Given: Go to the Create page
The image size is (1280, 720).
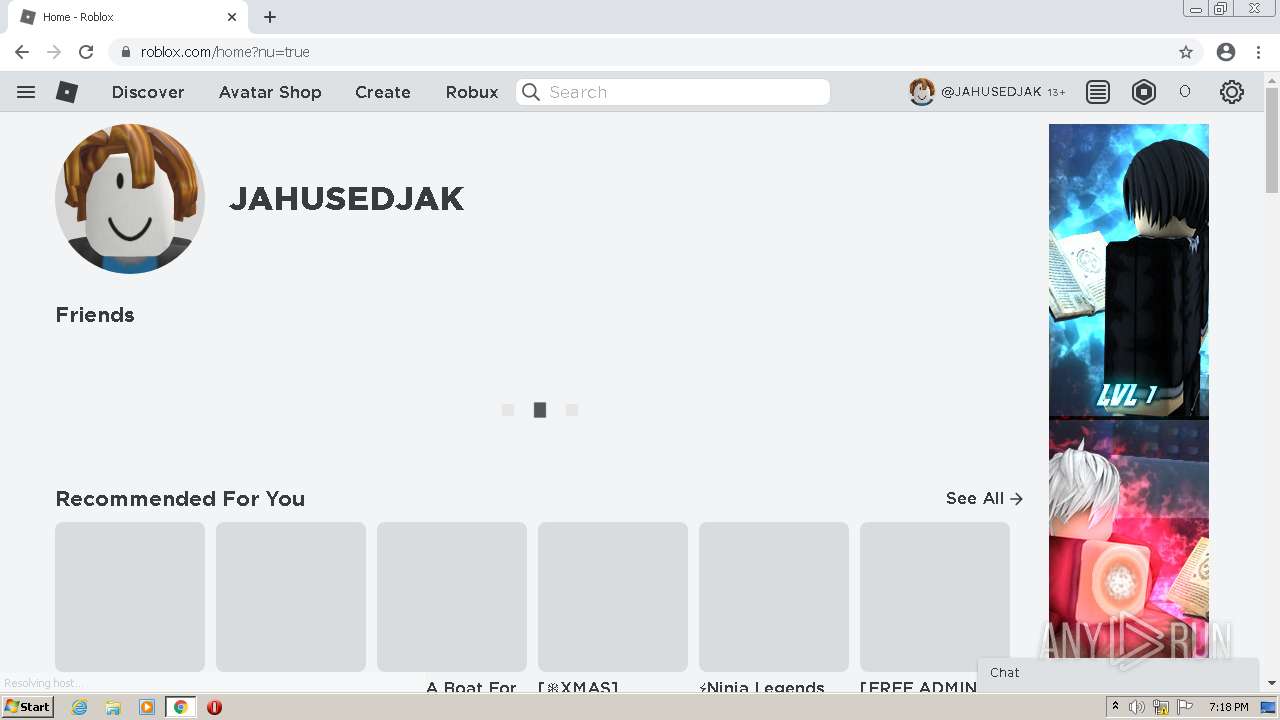Looking at the screenshot, I should pos(383,92).
